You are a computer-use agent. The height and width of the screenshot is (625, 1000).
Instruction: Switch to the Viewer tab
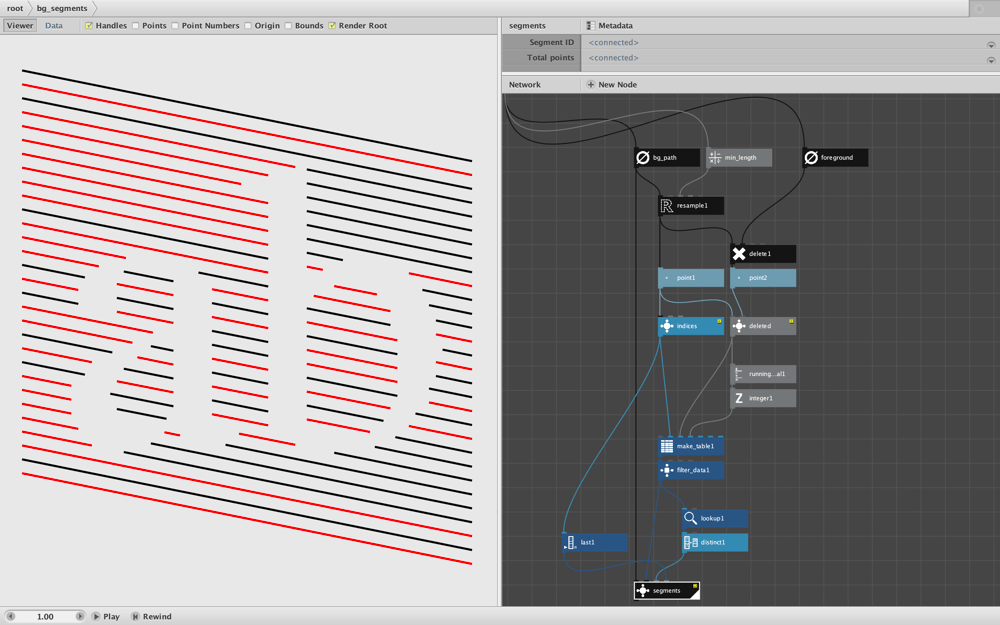pyautogui.click(x=20, y=26)
